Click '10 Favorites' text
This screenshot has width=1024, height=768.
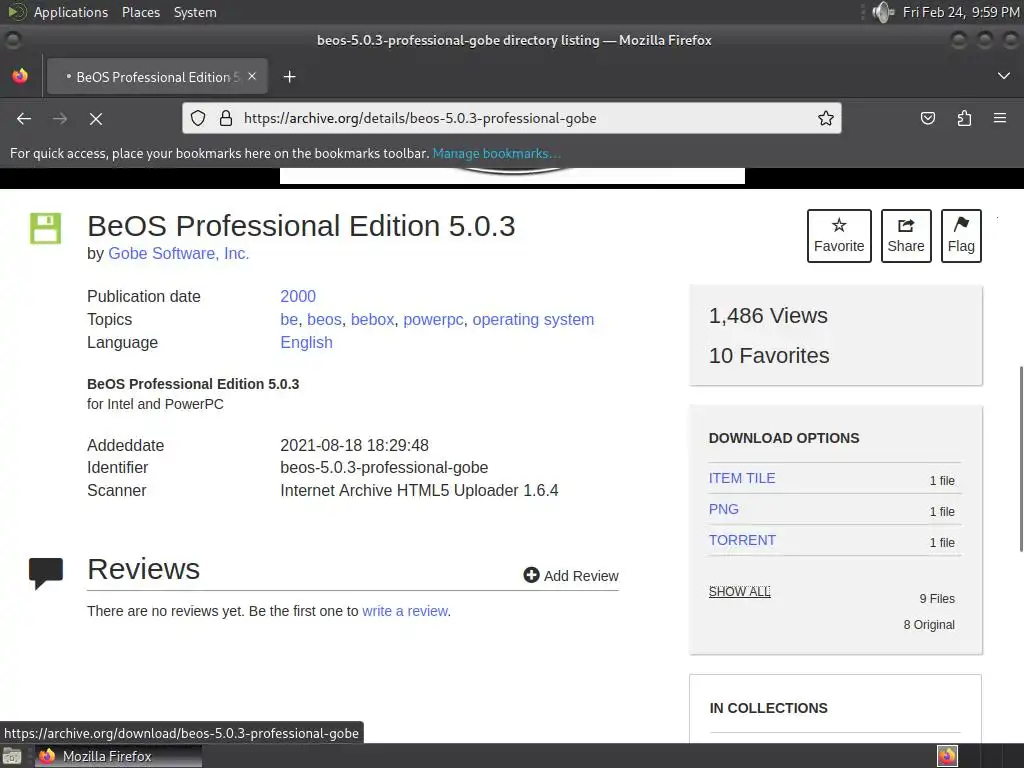pyautogui.click(x=769, y=355)
